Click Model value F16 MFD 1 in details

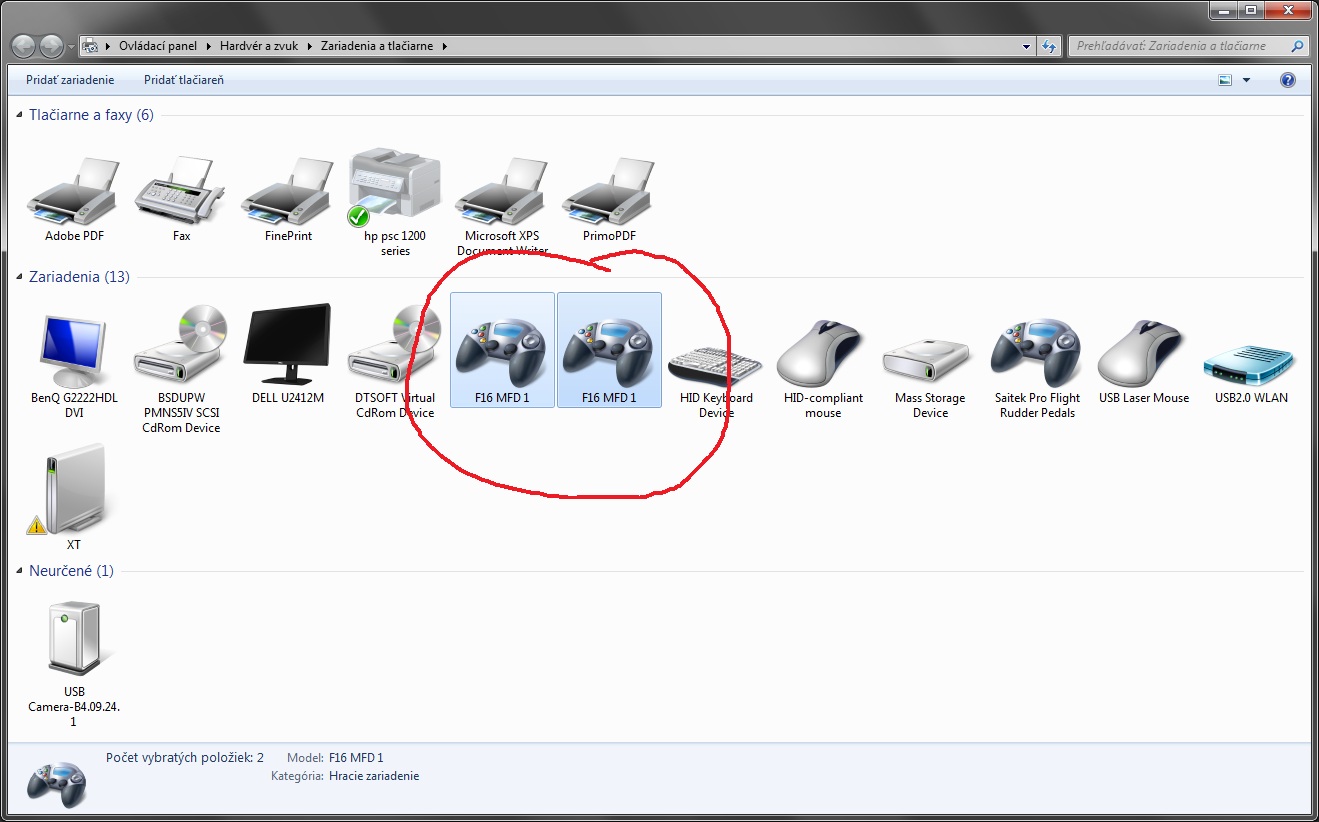pyautogui.click(x=356, y=758)
